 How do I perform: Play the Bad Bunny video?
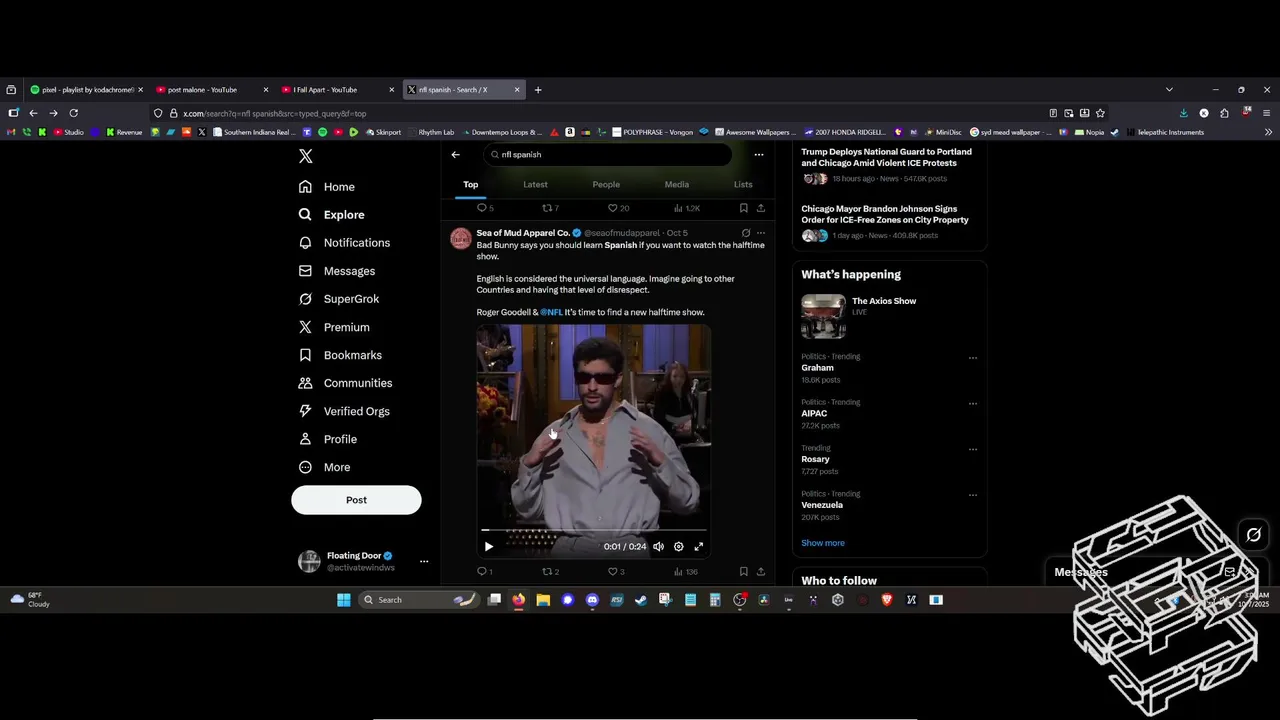click(x=488, y=547)
